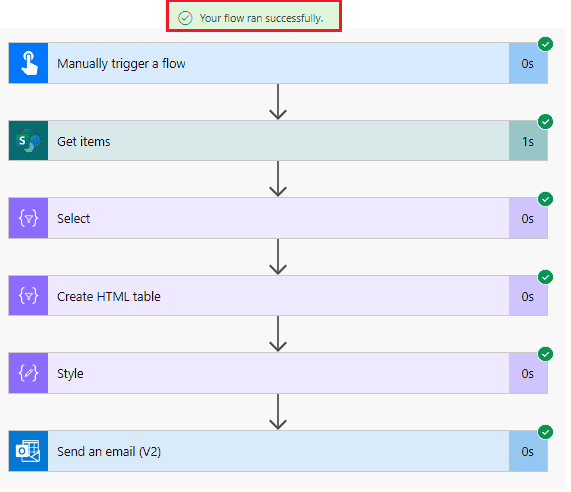Expand the Create HTML table step
Viewport: 571px width, 492px height.
[x=278, y=296]
